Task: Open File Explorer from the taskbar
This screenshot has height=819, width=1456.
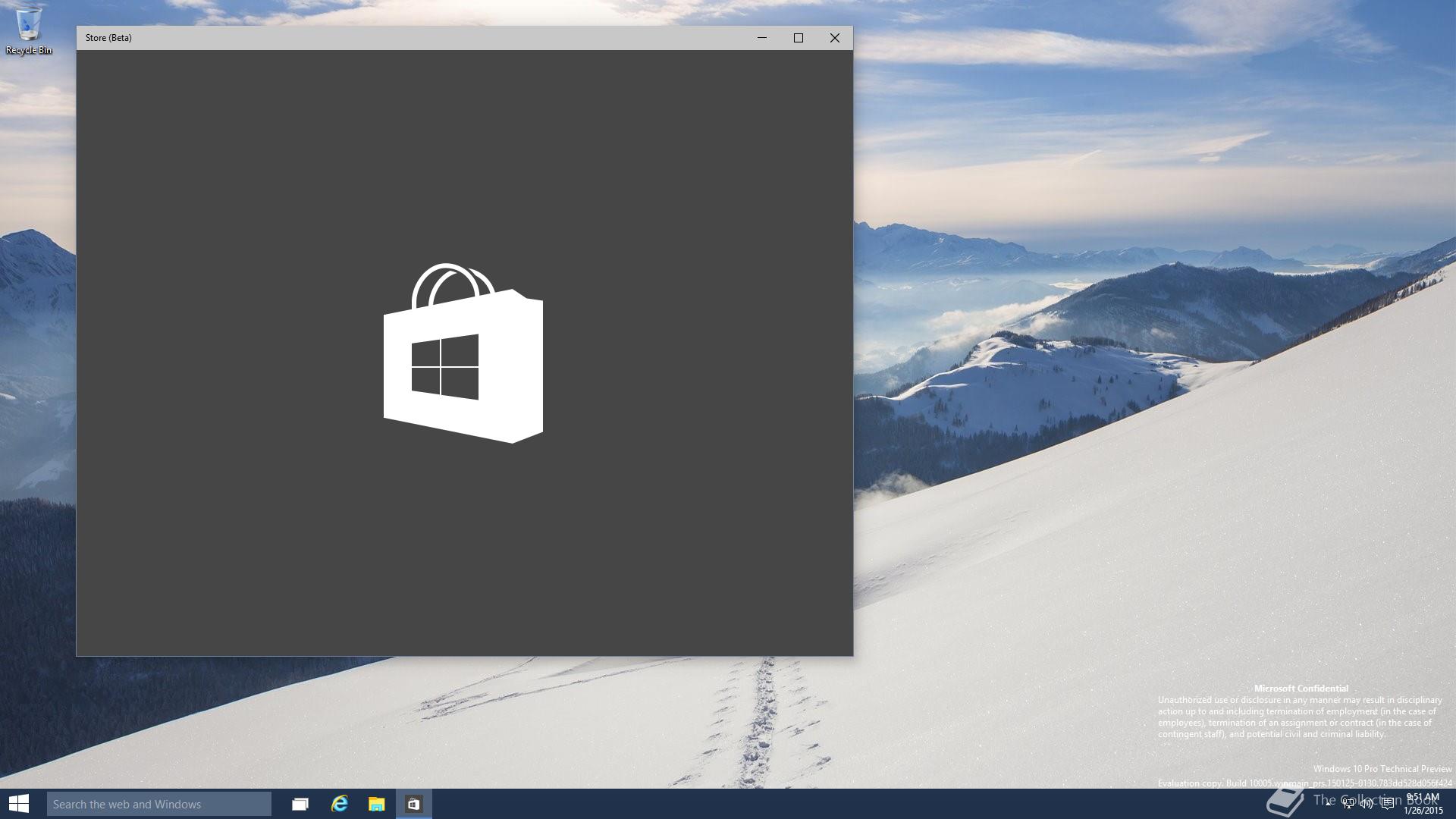Action: tap(377, 804)
